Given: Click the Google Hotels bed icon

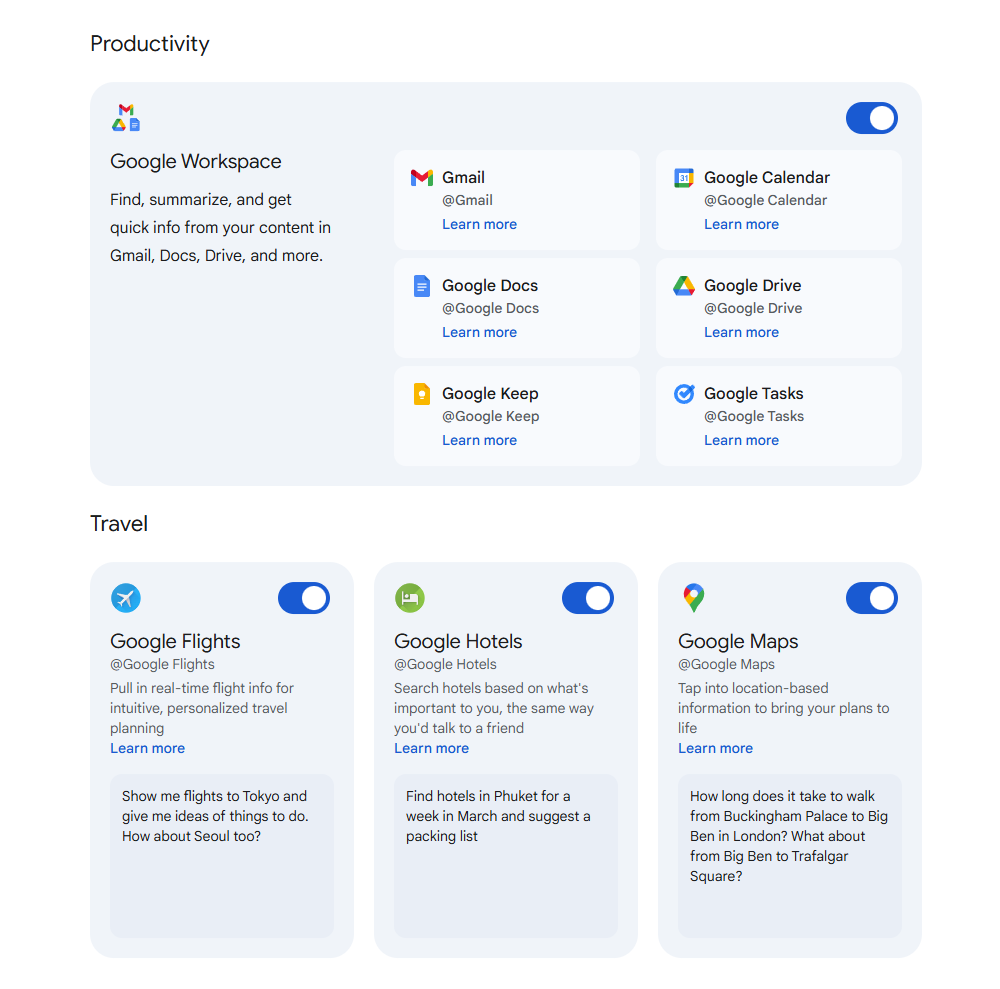Looking at the screenshot, I should point(409,598).
